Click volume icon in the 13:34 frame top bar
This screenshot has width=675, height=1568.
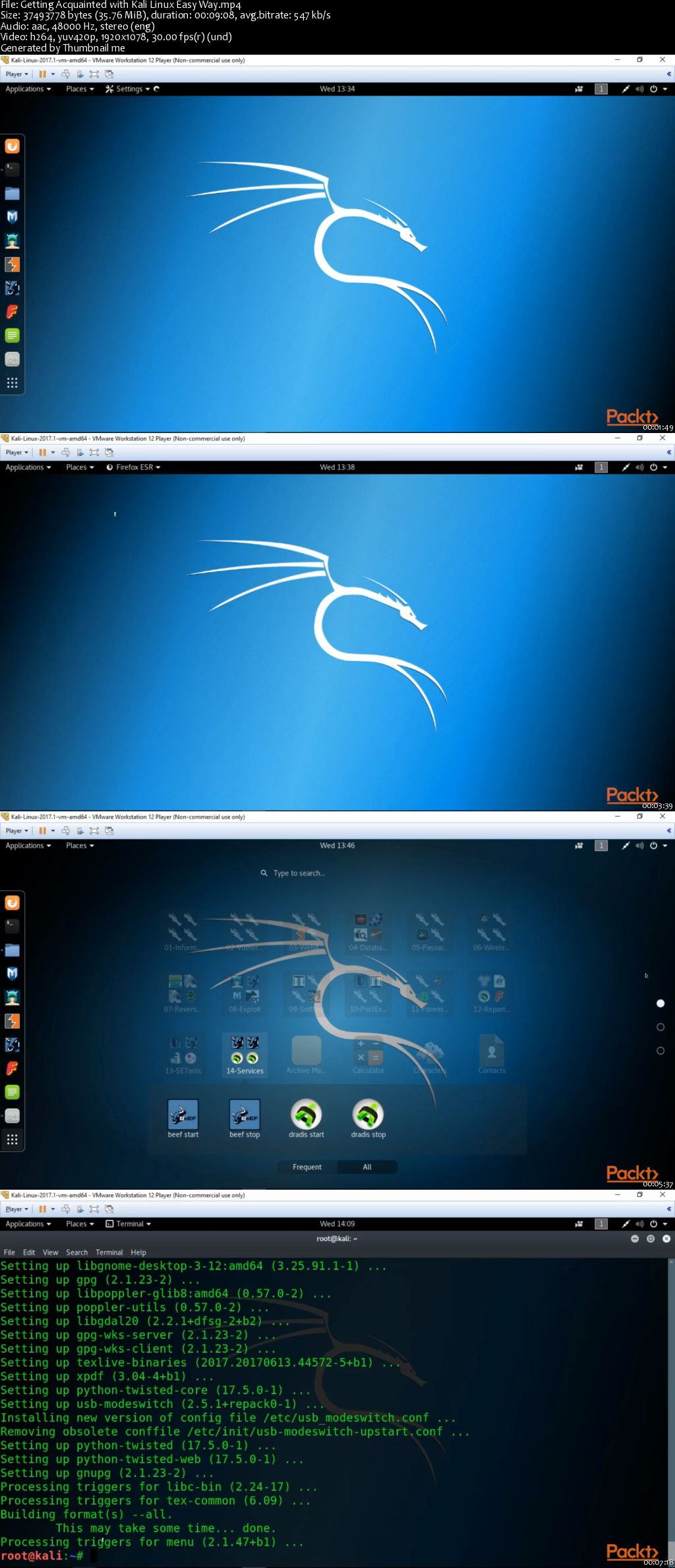click(639, 89)
